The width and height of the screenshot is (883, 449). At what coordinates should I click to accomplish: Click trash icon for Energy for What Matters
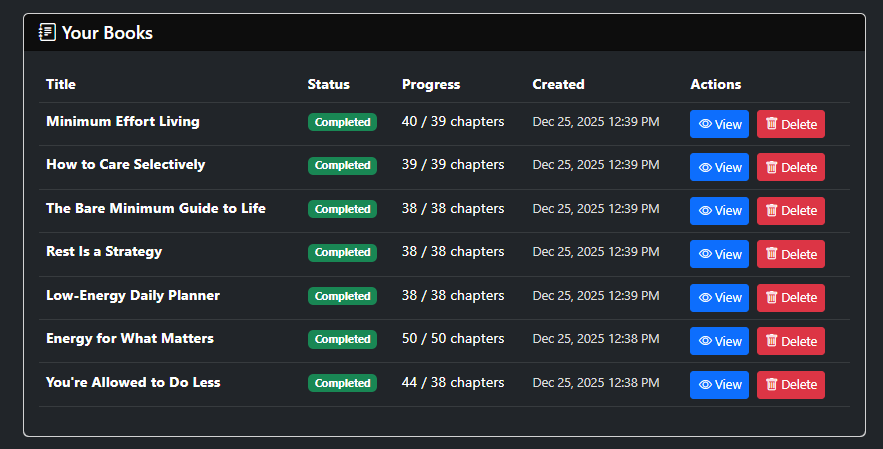click(771, 341)
